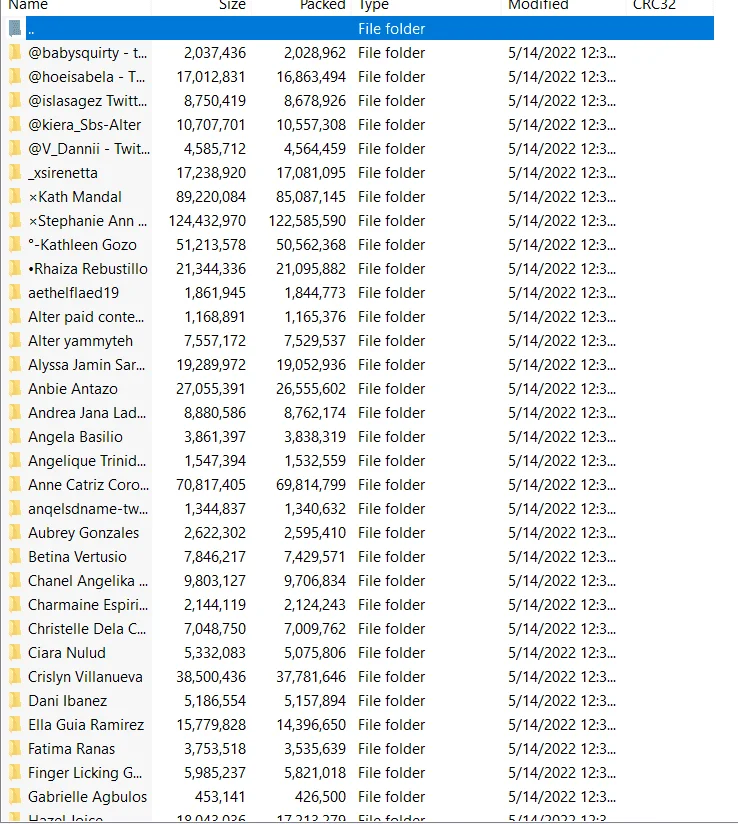Click the packed value 2,028,962
738x824 pixels.
[315, 53]
